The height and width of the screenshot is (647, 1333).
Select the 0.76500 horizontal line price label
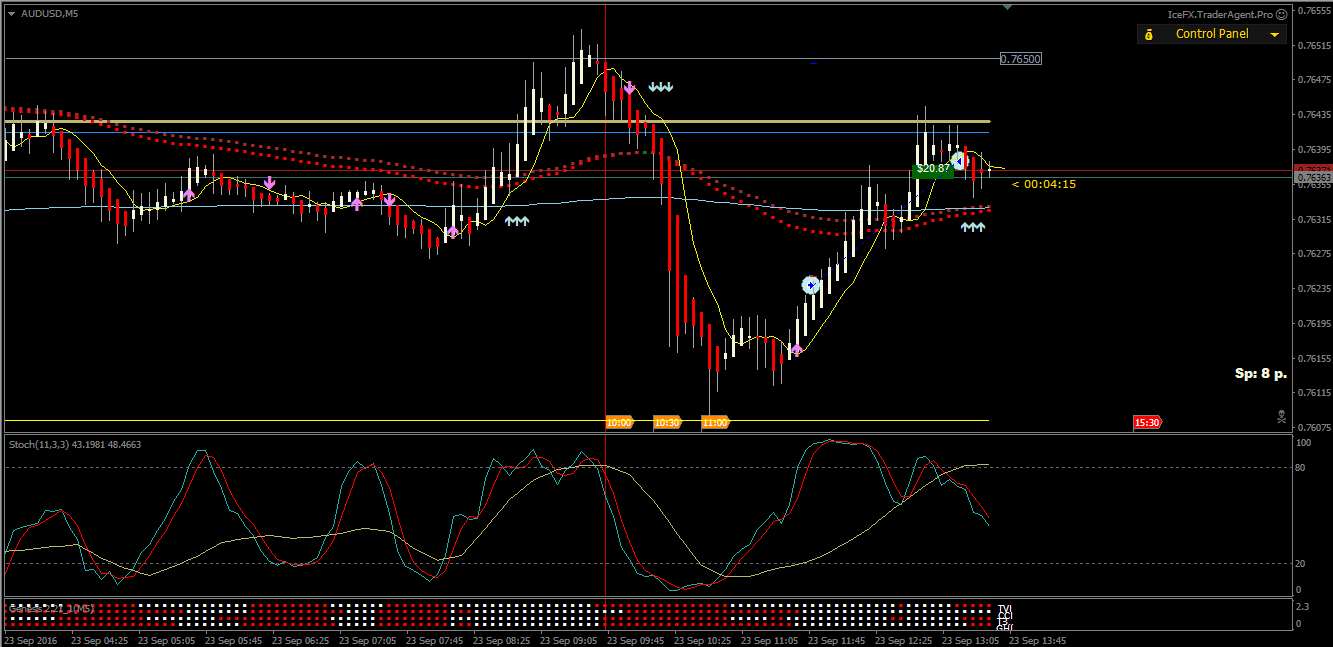click(1021, 59)
